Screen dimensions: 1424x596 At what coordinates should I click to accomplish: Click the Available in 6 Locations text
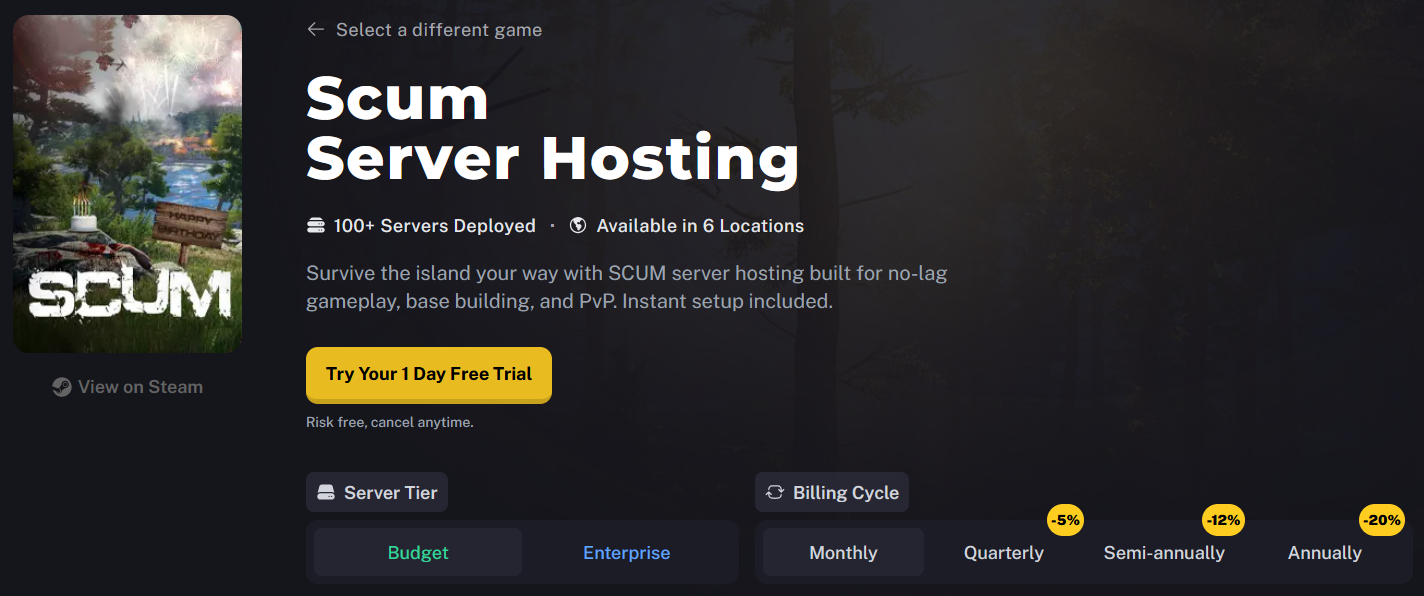(700, 226)
